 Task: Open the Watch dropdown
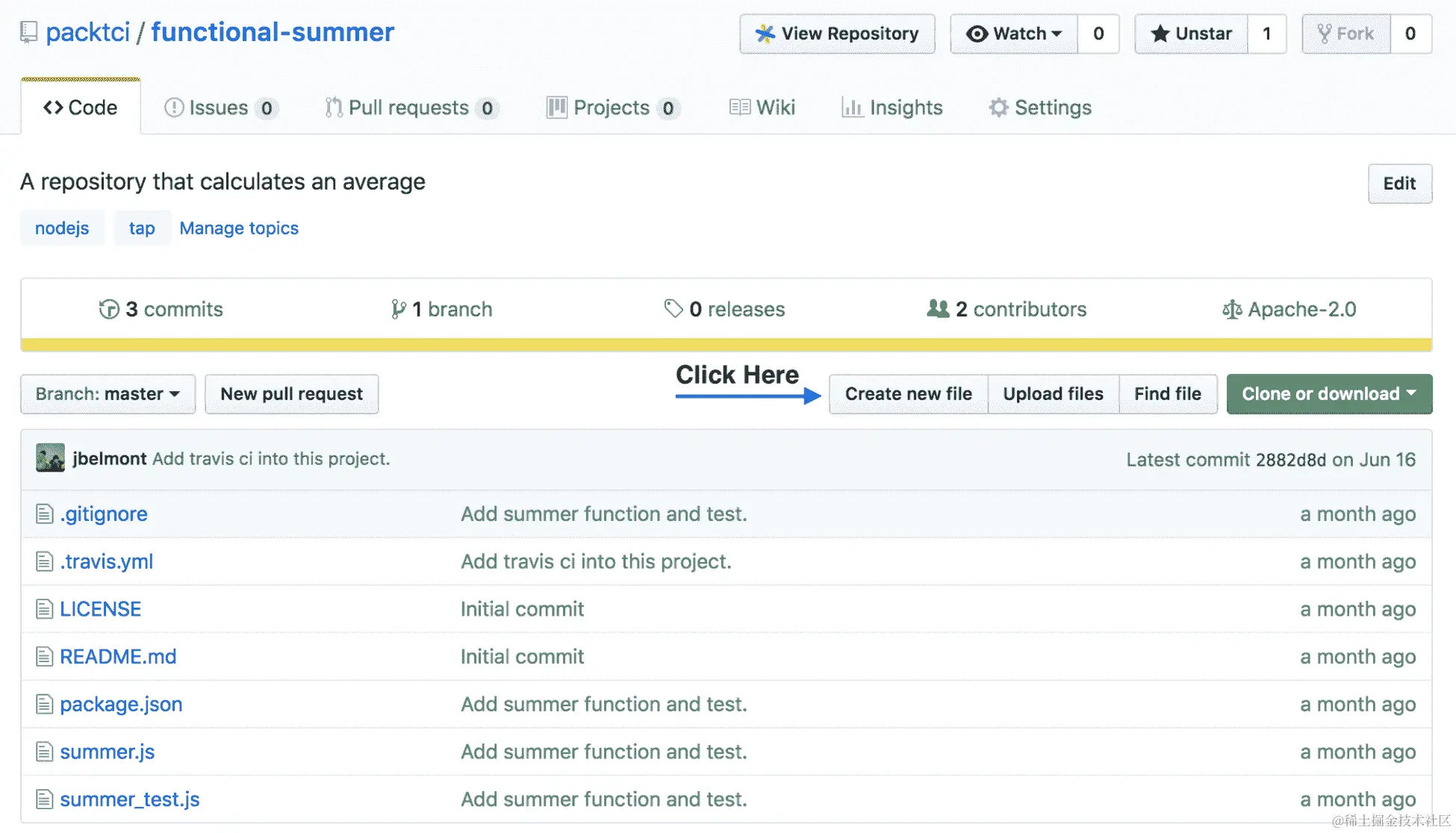point(1014,34)
